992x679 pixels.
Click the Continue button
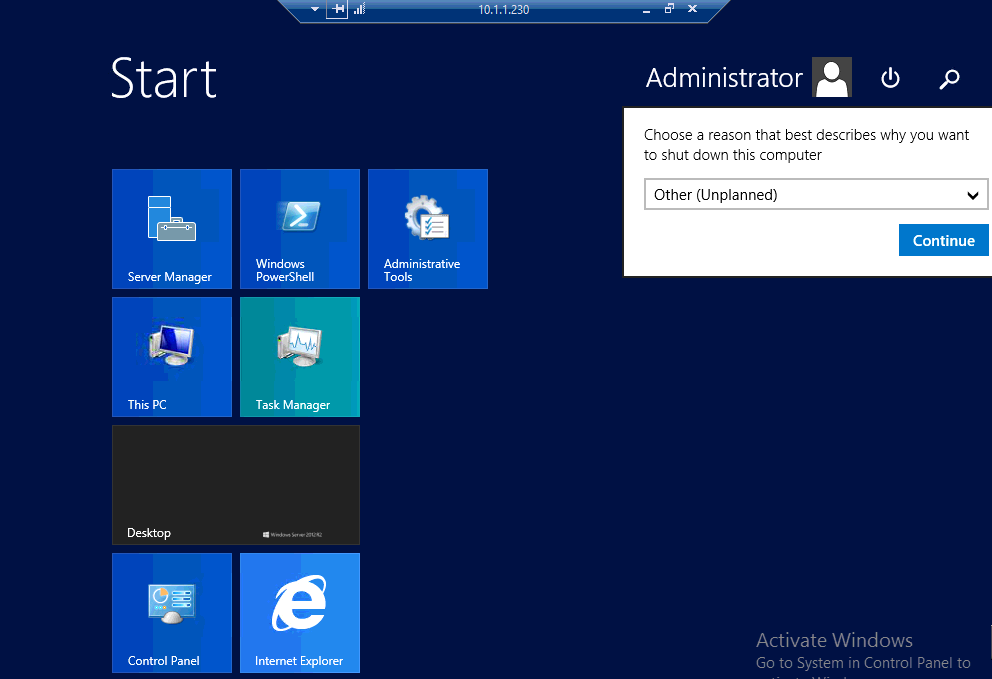point(943,240)
